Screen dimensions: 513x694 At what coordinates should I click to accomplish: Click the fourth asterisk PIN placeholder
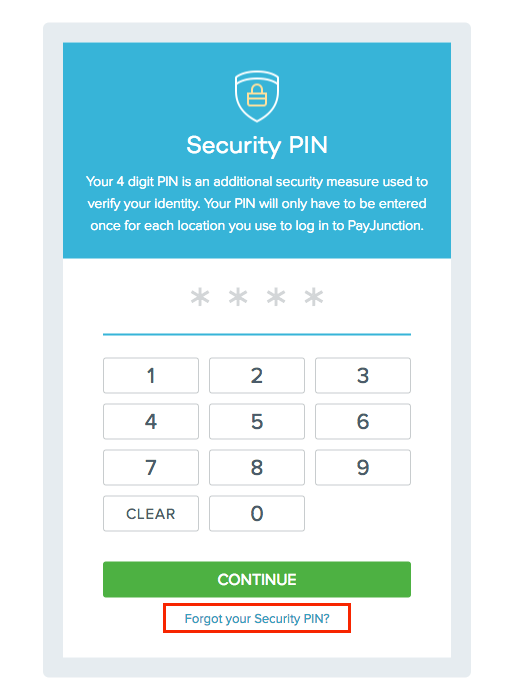(x=314, y=297)
